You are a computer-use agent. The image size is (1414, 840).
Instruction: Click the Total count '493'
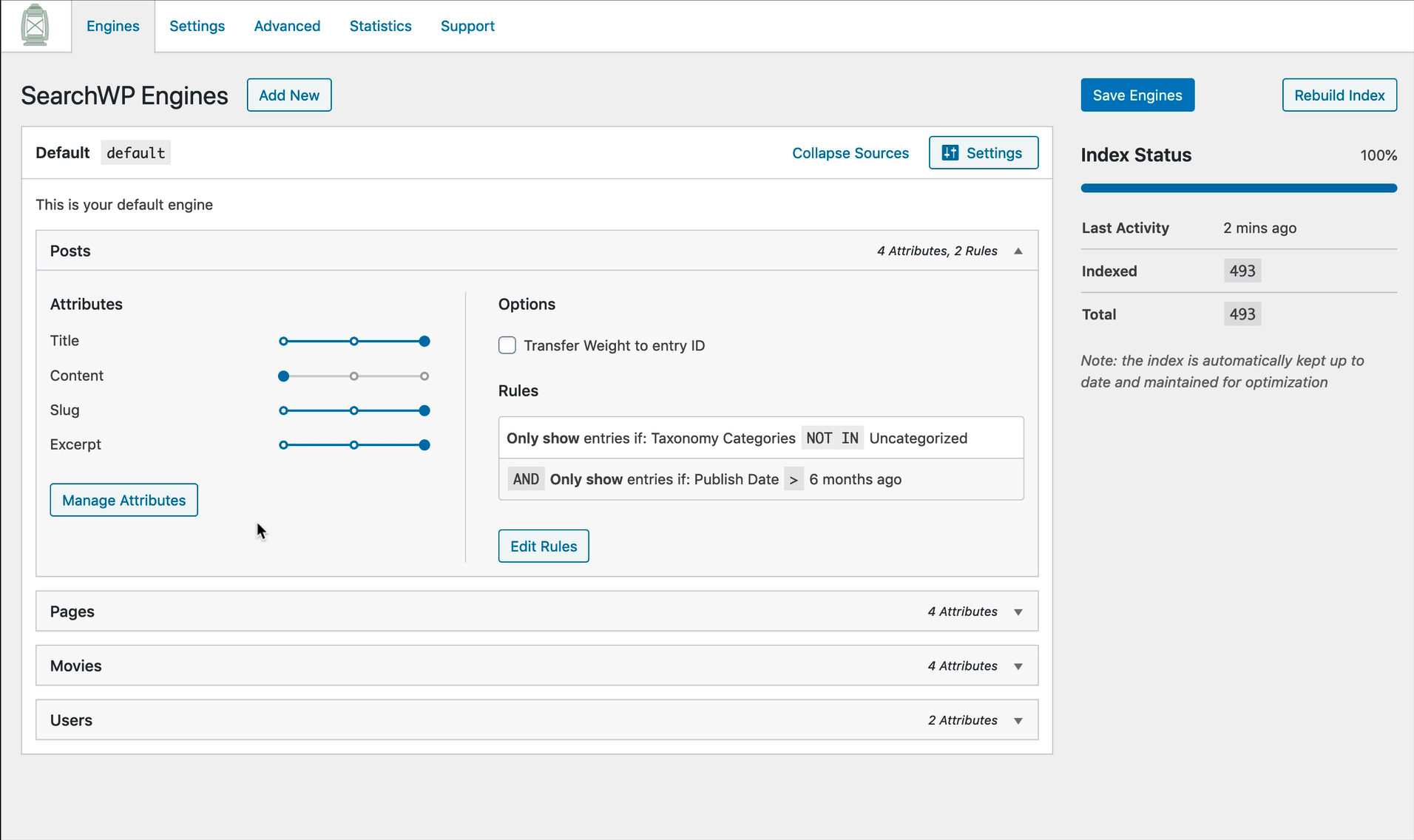[1242, 314]
